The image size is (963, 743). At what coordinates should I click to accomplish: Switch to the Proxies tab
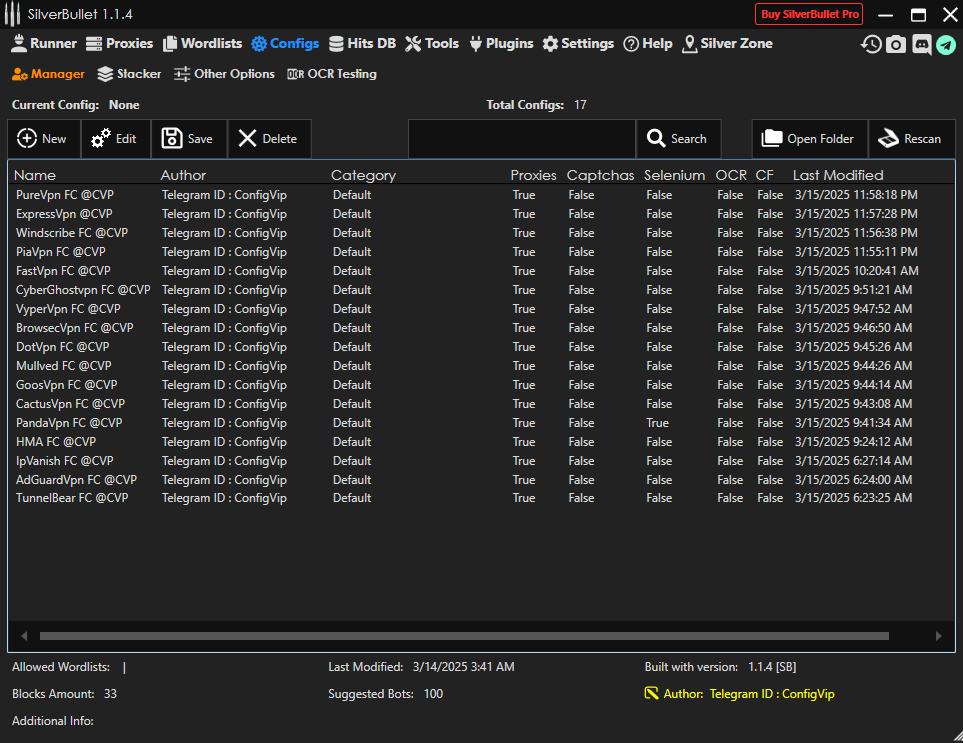pyautogui.click(x=120, y=44)
